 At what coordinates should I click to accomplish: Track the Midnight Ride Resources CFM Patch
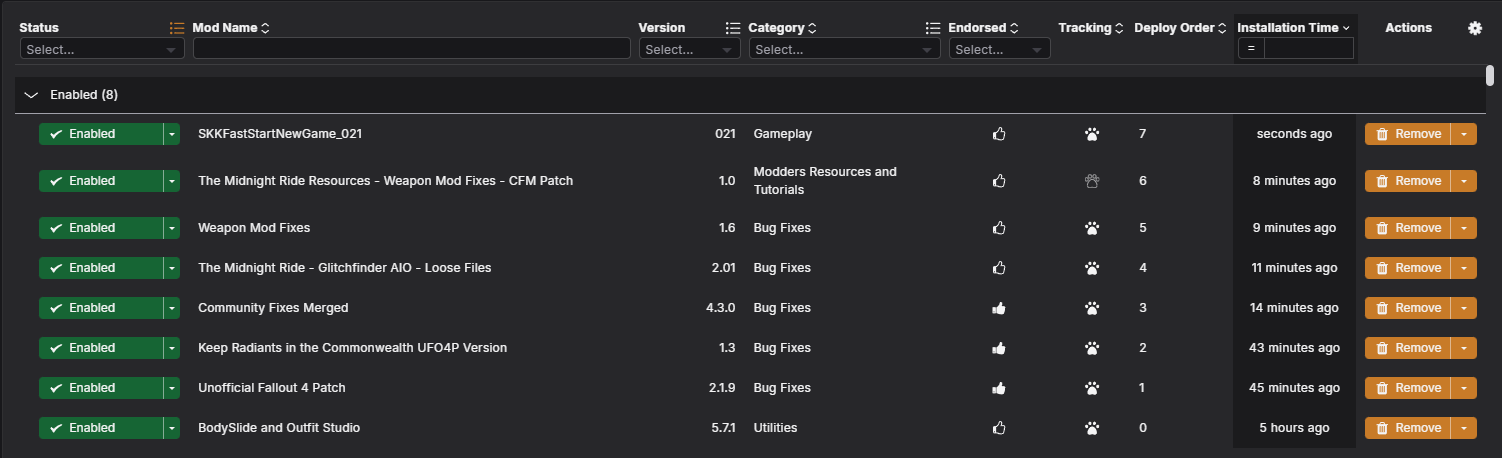pos(1092,181)
